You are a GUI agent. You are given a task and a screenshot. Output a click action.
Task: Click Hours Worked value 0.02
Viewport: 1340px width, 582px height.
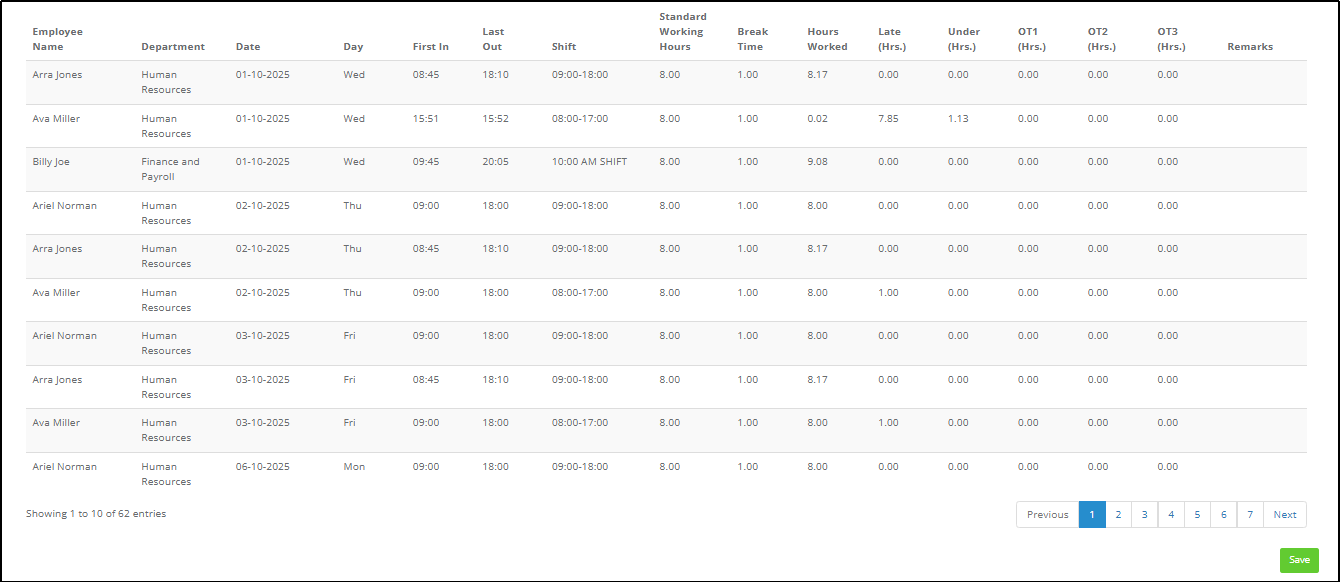click(x=818, y=119)
